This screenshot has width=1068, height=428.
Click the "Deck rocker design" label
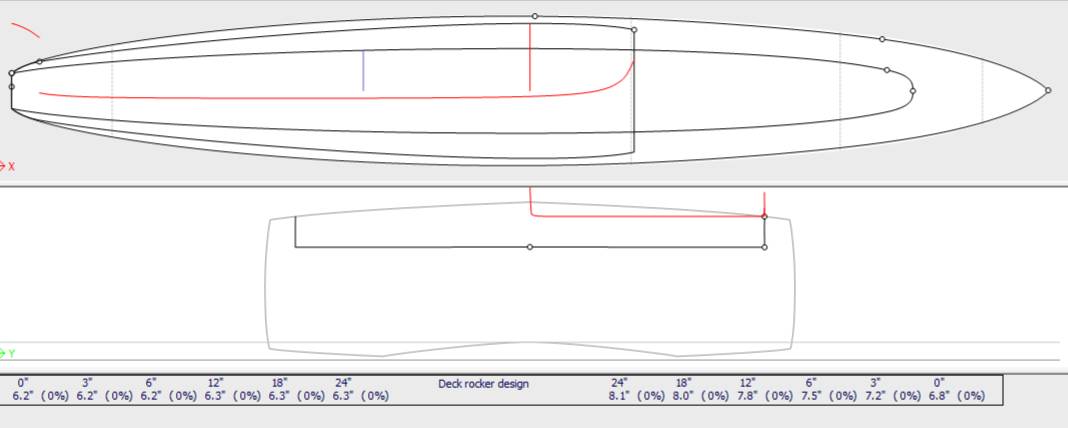click(x=483, y=383)
